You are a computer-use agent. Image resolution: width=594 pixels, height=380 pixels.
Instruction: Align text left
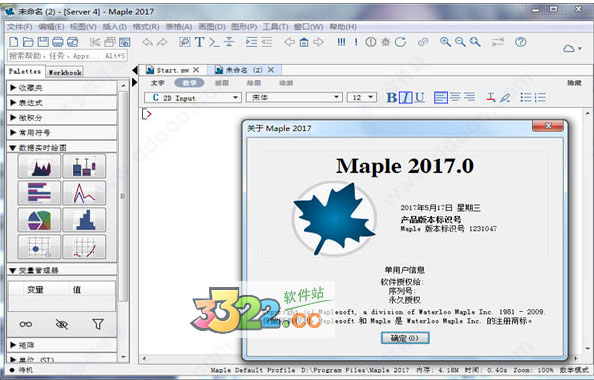click(441, 97)
